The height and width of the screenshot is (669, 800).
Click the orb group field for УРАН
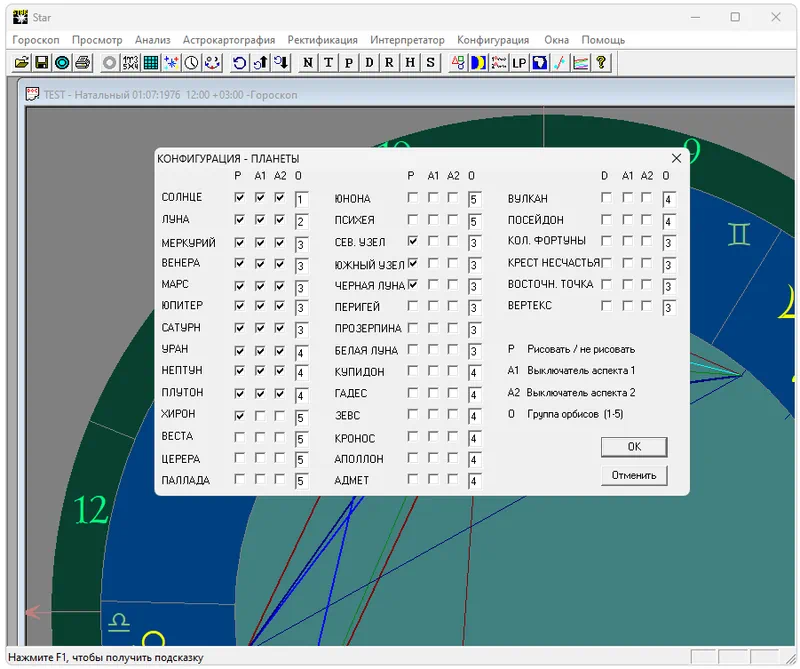coord(302,352)
